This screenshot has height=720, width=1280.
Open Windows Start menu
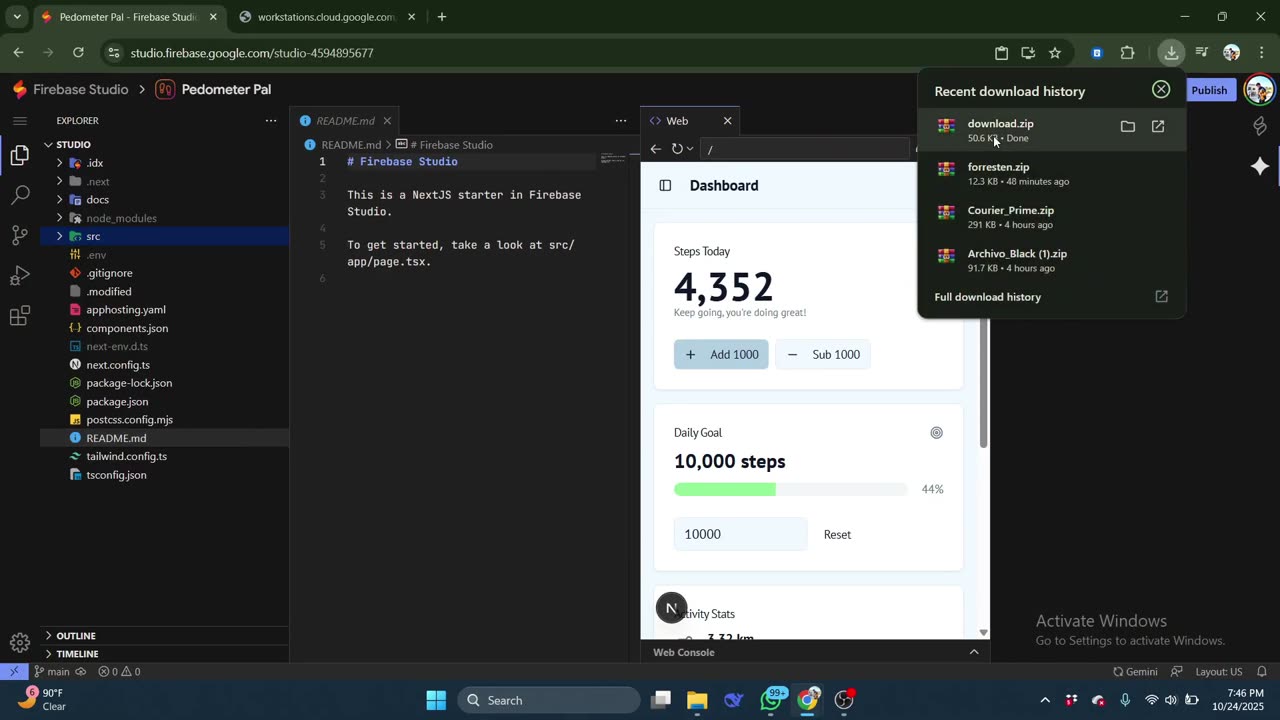click(436, 700)
